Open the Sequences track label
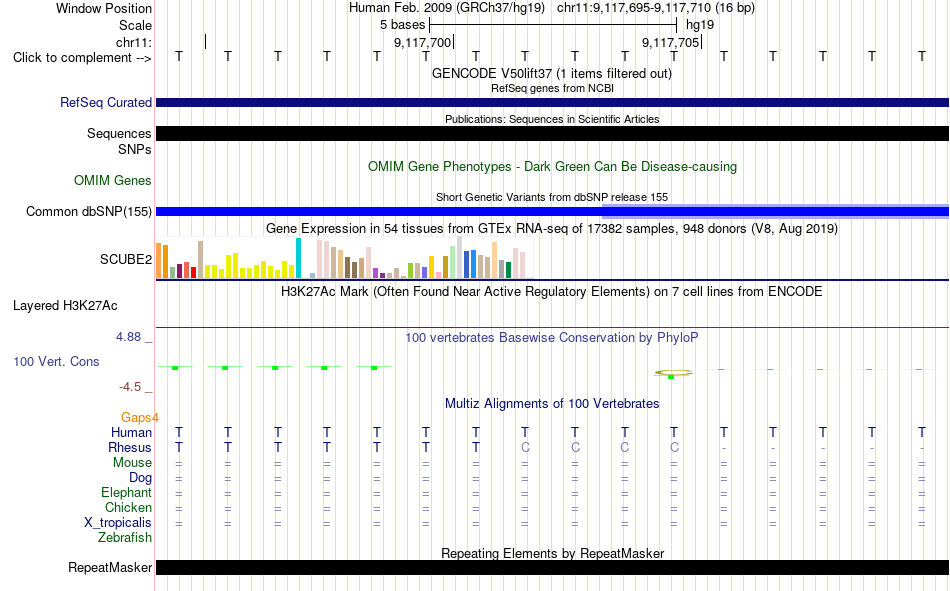Viewport: 950px width, 591px height. click(119, 133)
